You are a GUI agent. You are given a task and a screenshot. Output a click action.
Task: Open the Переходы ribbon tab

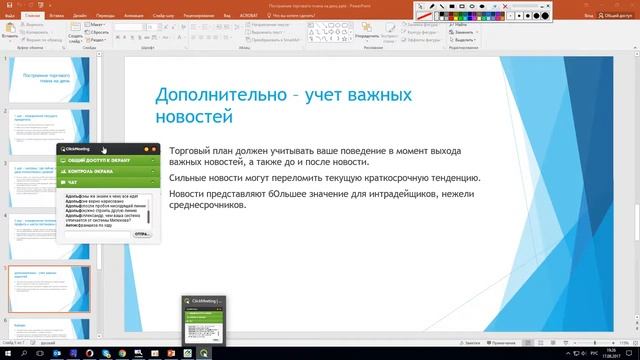(x=105, y=16)
